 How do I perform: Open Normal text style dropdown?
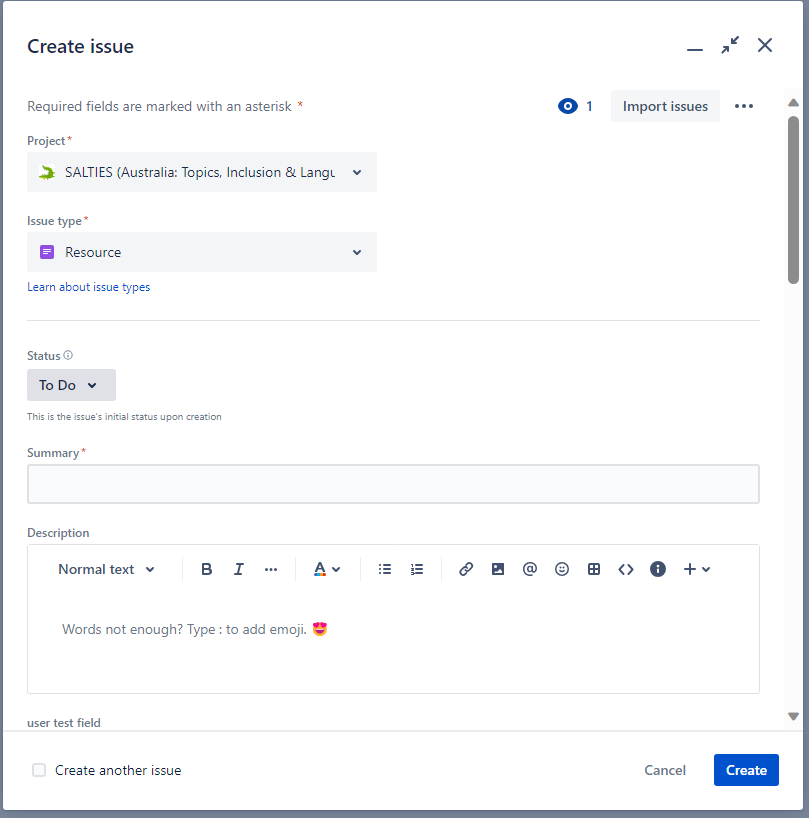tap(106, 569)
